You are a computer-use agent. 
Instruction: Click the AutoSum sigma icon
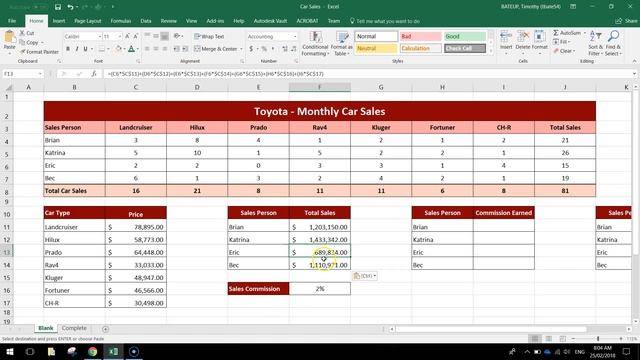pyautogui.click(x=556, y=33)
